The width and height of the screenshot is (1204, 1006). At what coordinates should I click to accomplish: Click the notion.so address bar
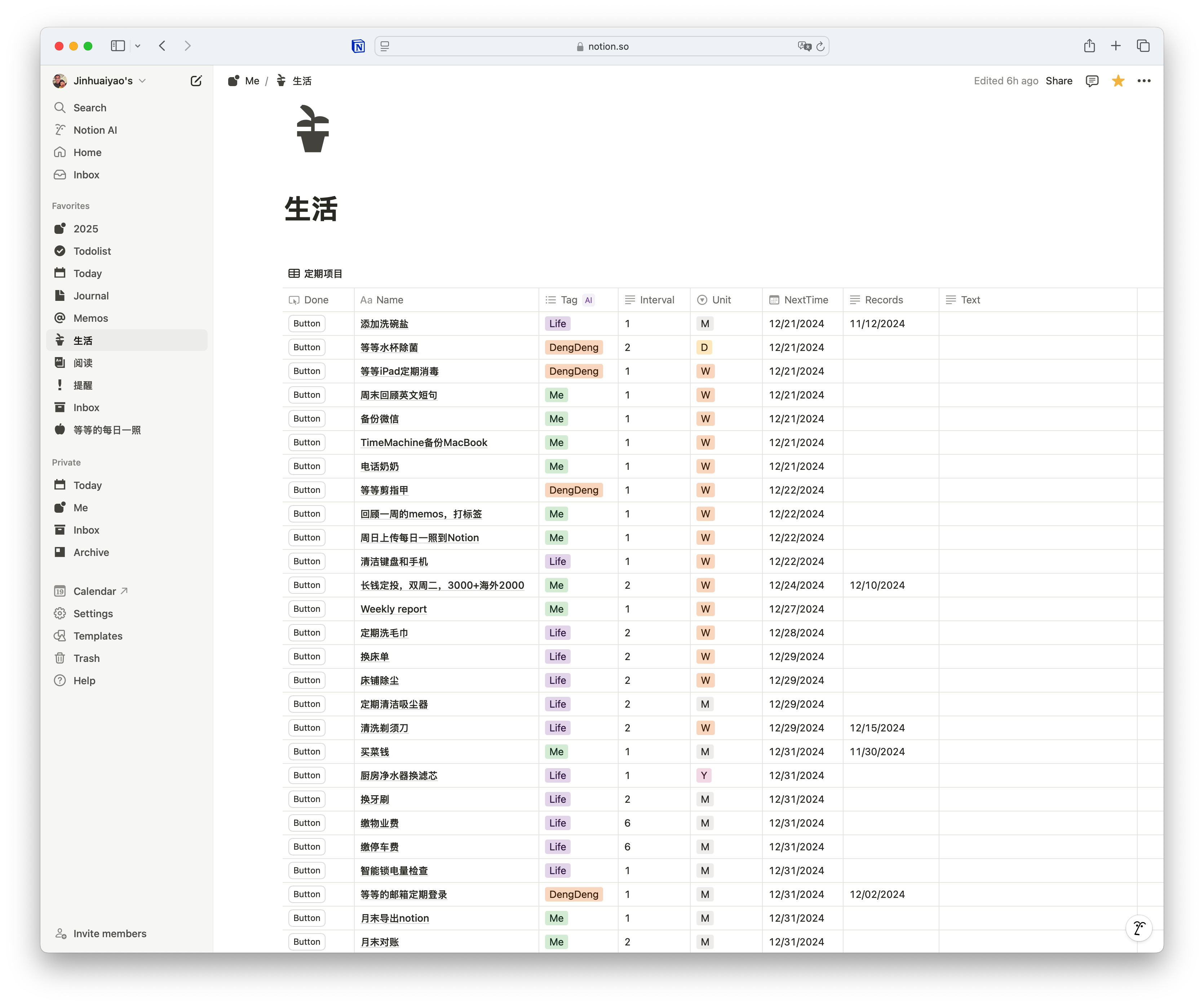click(x=601, y=46)
